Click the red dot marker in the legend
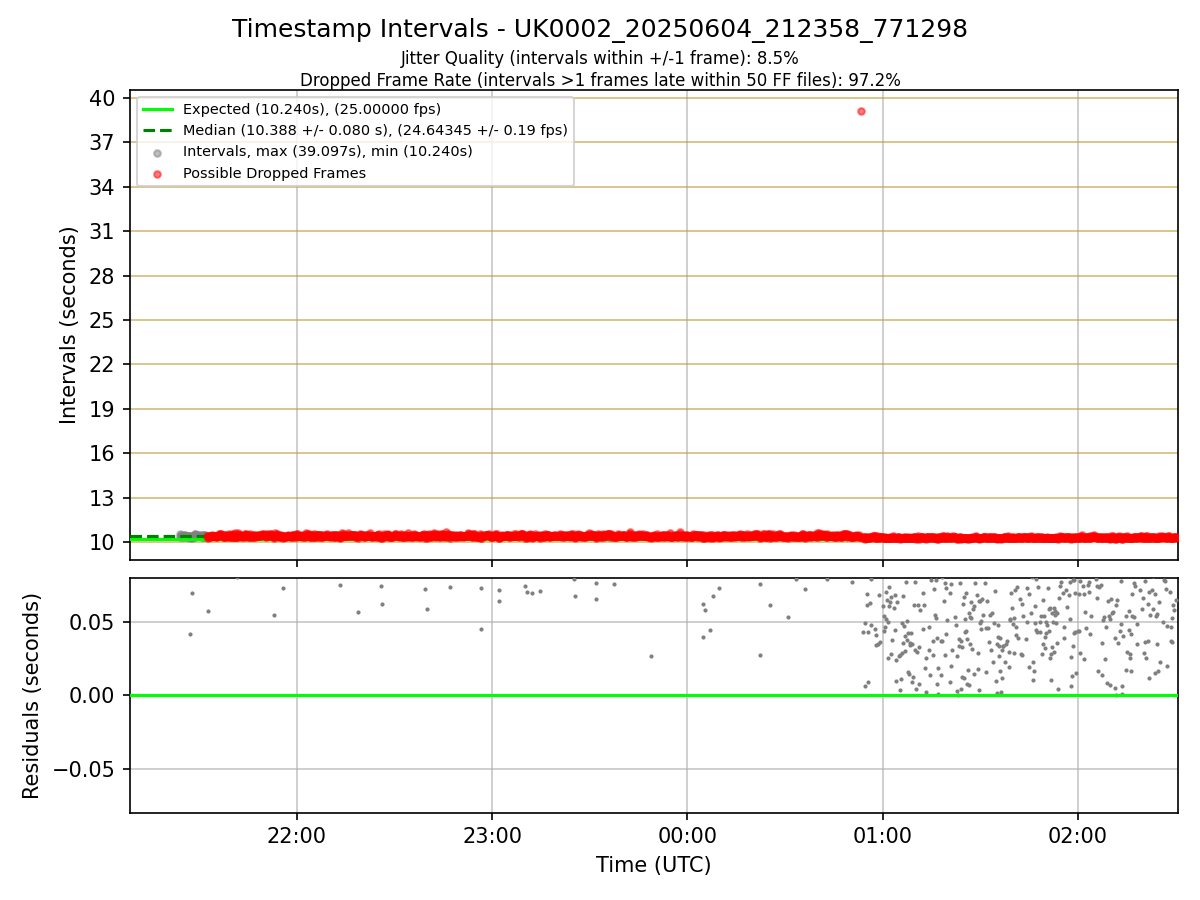This screenshot has width=1200, height=900. tap(158, 173)
